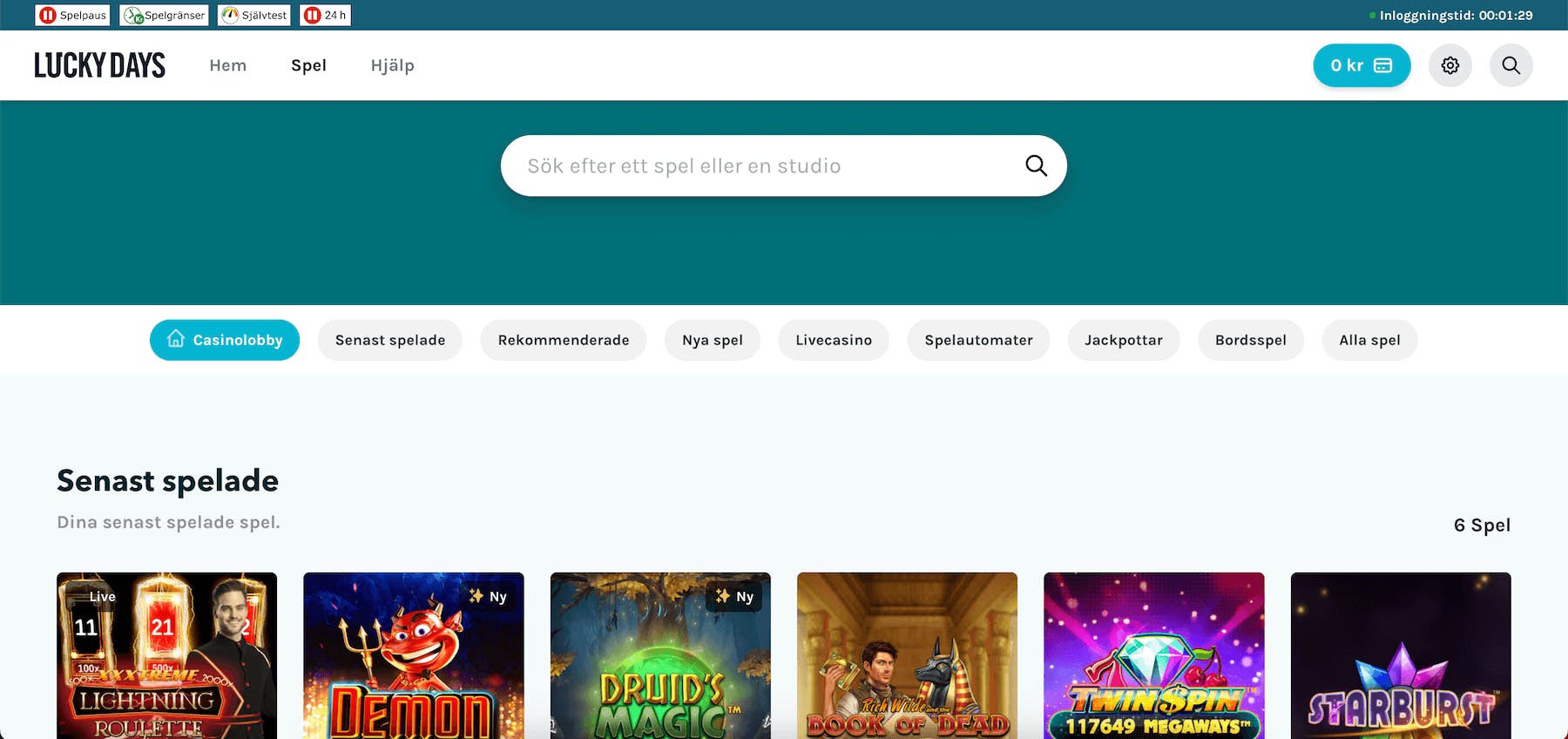Select the Nya spel category tab
1568x739 pixels.
point(713,340)
